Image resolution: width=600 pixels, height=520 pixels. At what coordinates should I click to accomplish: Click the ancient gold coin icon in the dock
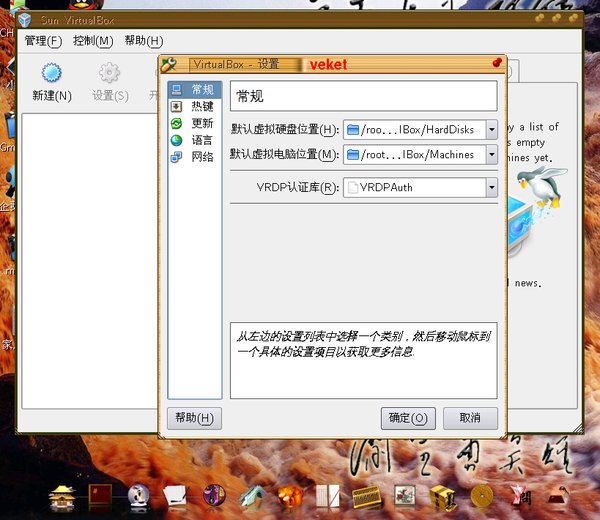click(482, 497)
